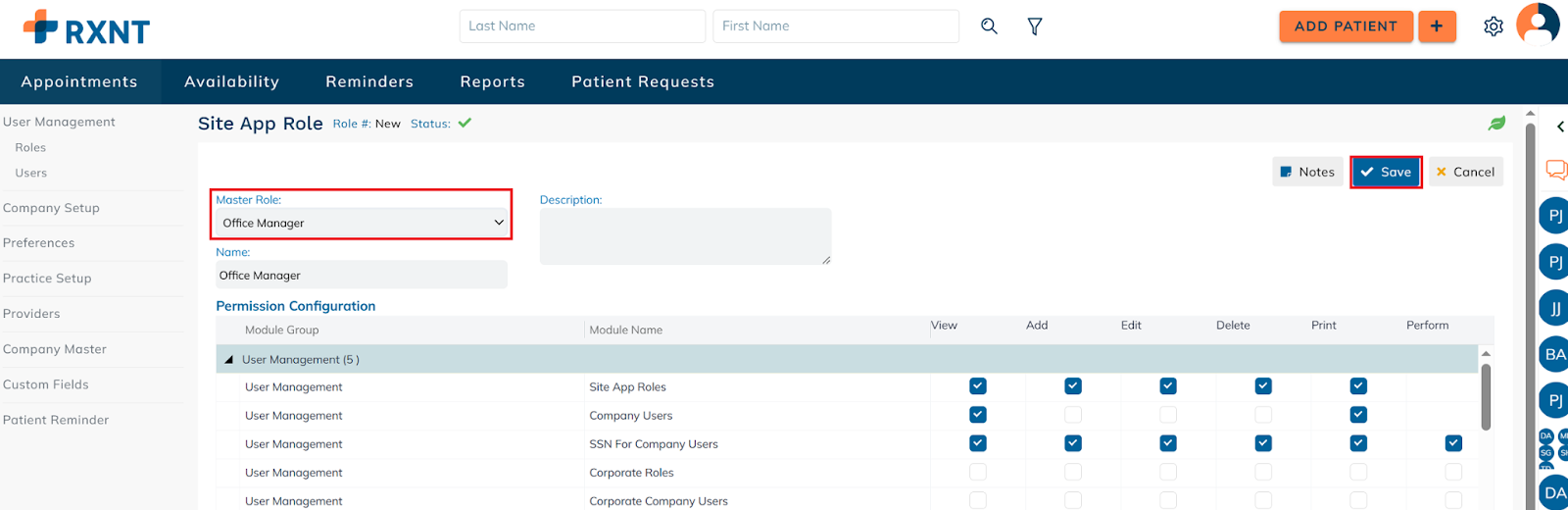The height and width of the screenshot is (510, 1568).
Task: Click the green leaf icon
Action: tap(1496, 124)
